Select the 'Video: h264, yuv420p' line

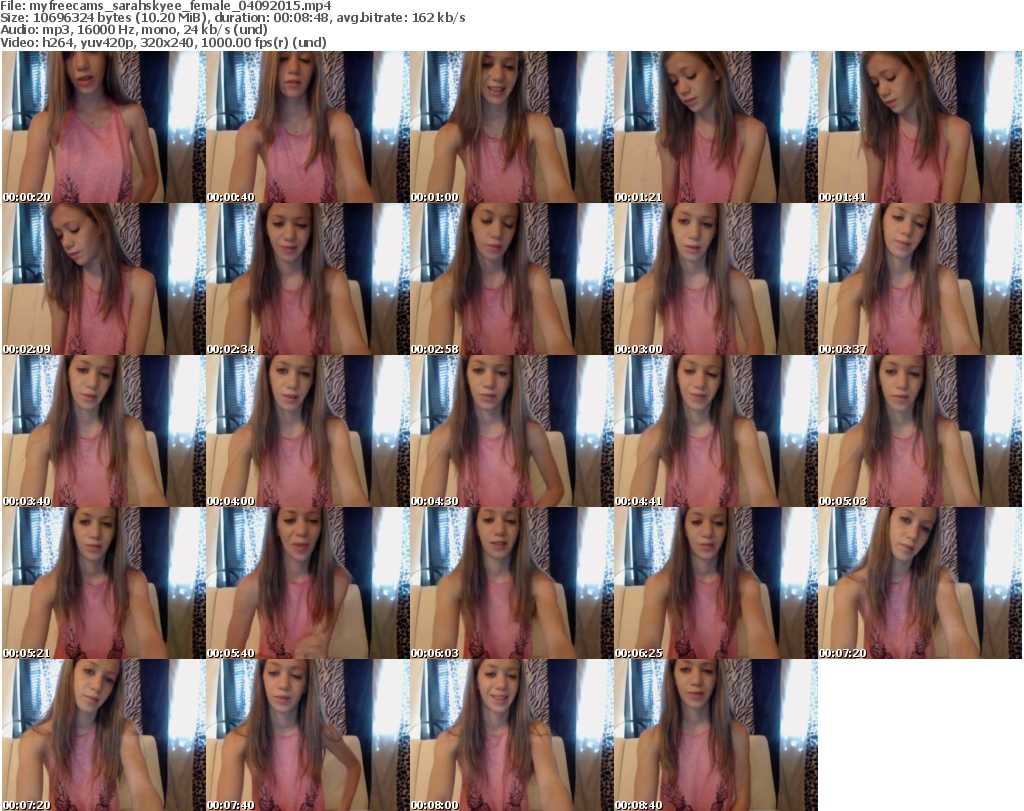(x=163, y=42)
